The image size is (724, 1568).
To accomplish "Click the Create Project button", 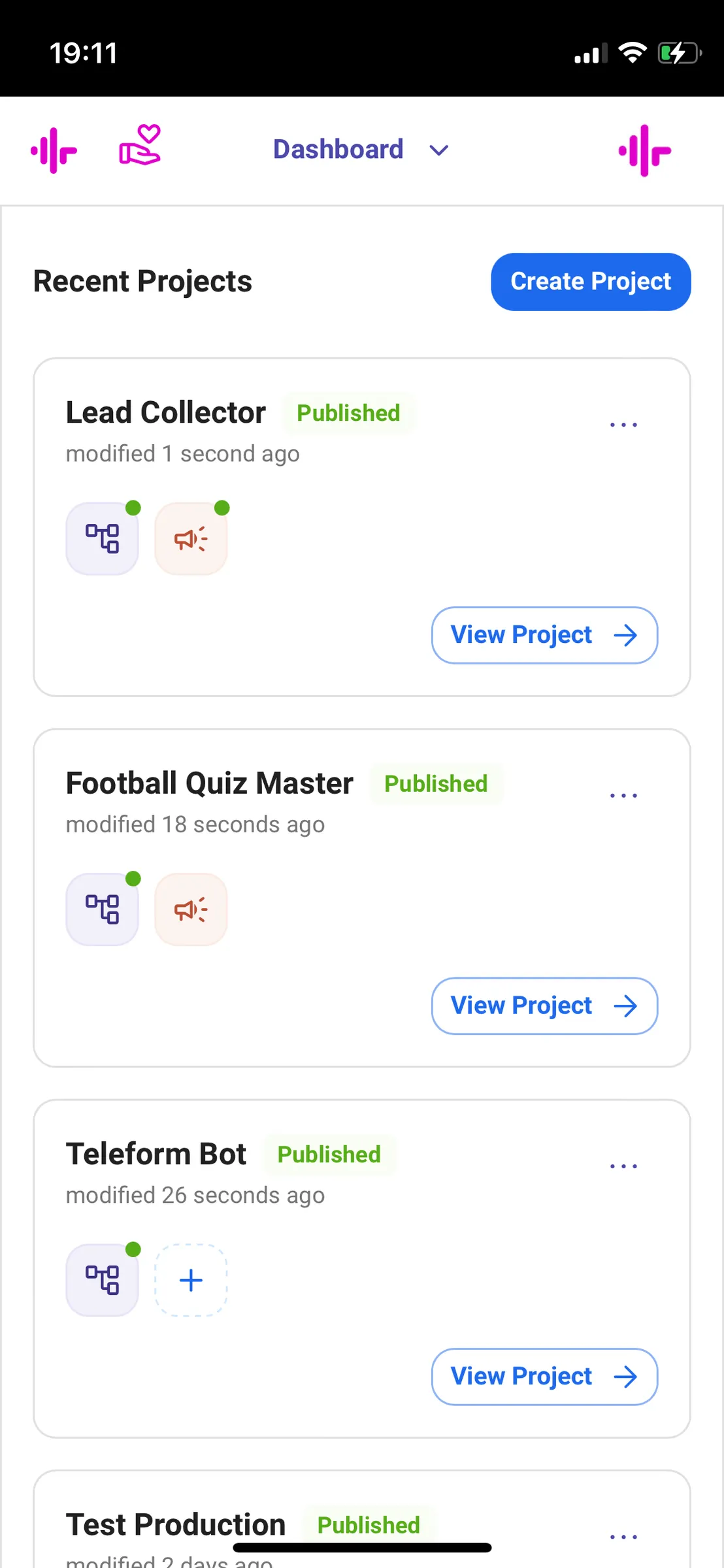I will pyautogui.click(x=591, y=282).
